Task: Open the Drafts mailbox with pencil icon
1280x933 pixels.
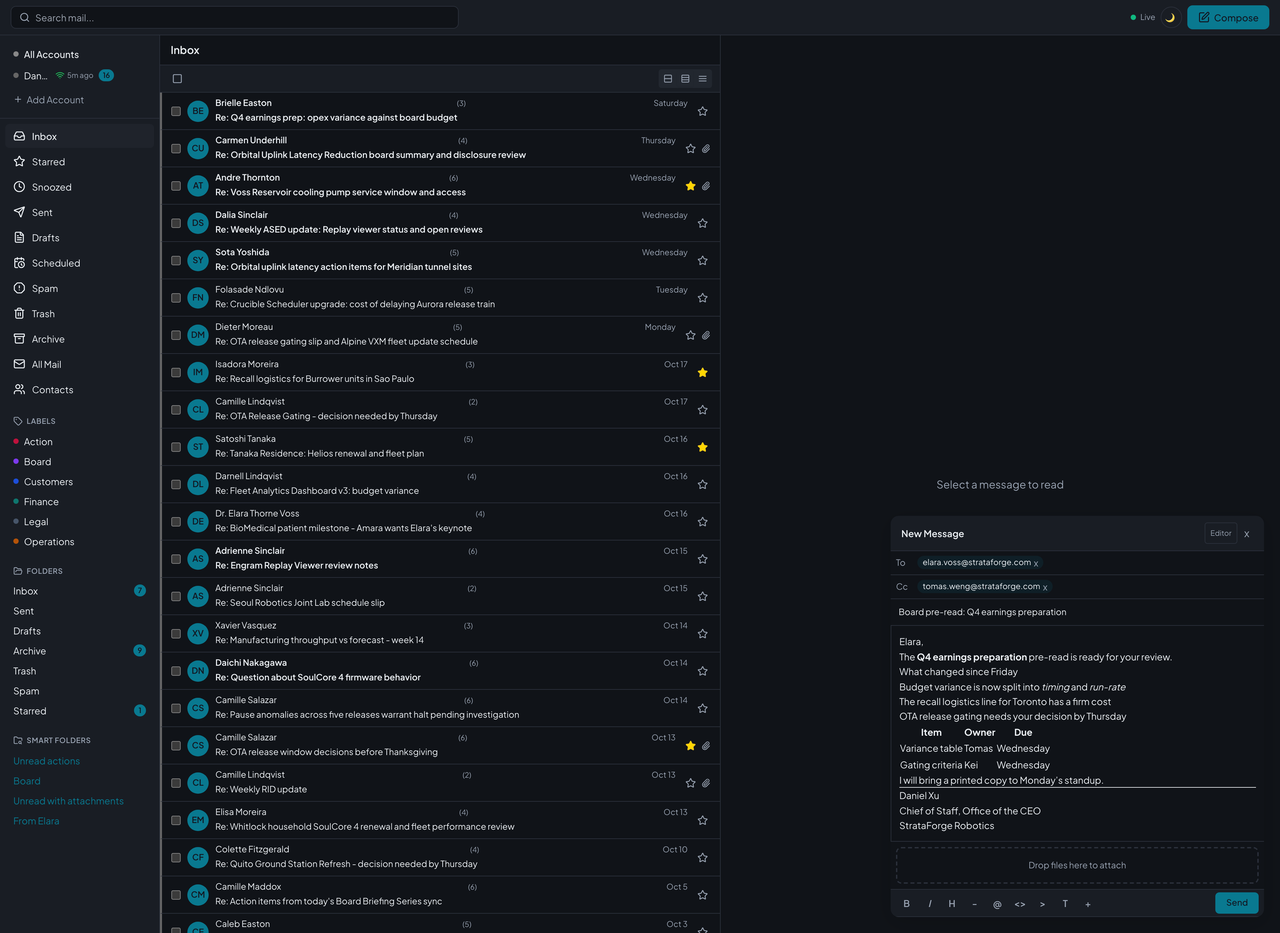Action: (x=80, y=238)
